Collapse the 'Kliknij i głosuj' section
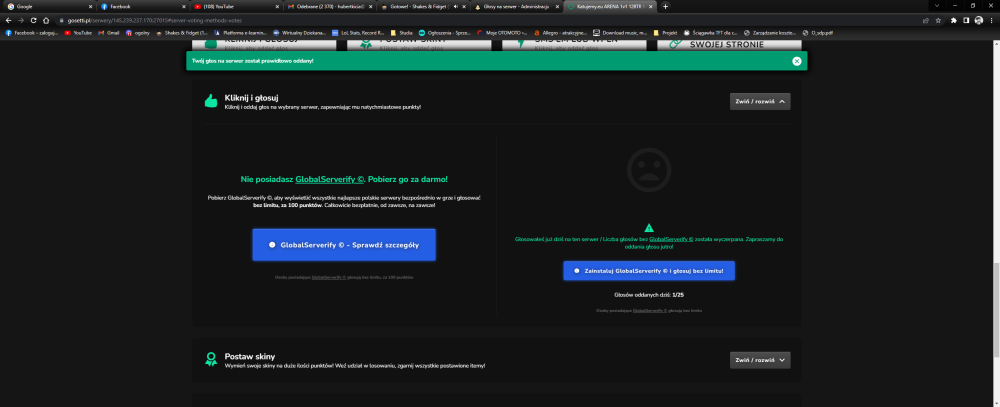Viewport: 1000px width, 407px height. point(760,101)
